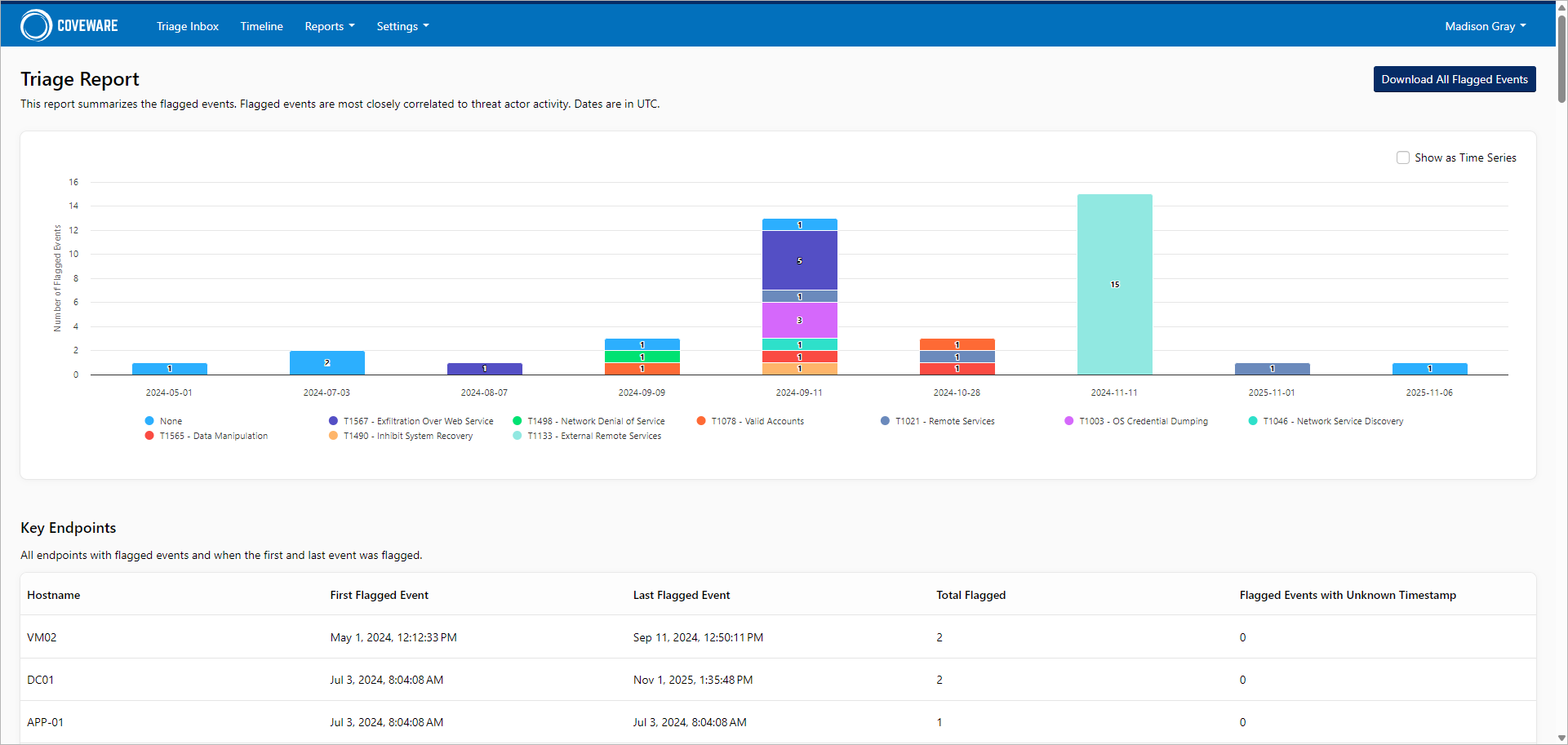The image size is (1568, 745).
Task: Select the 2025-11-06 bar
Action: [x=1429, y=369]
